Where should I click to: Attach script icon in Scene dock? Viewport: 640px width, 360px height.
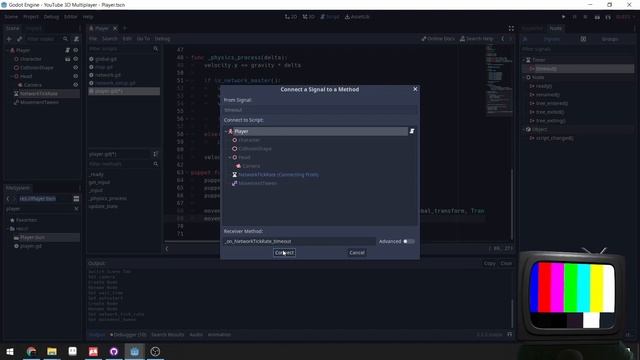point(76,39)
